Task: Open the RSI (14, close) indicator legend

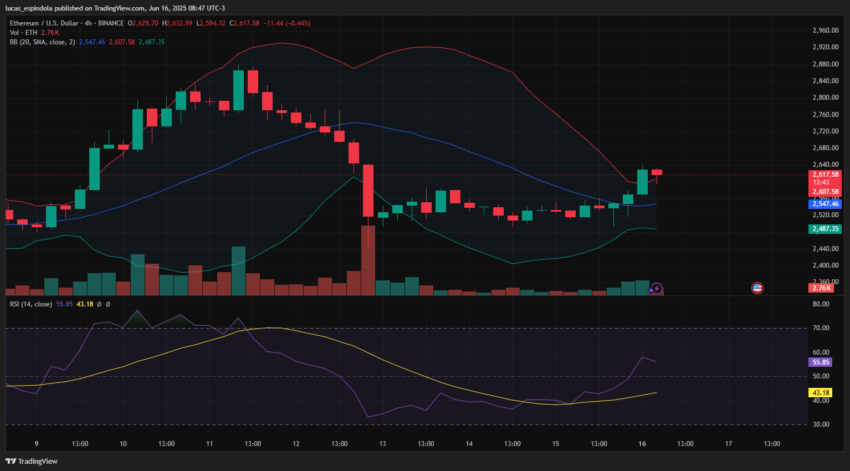Action: point(30,304)
